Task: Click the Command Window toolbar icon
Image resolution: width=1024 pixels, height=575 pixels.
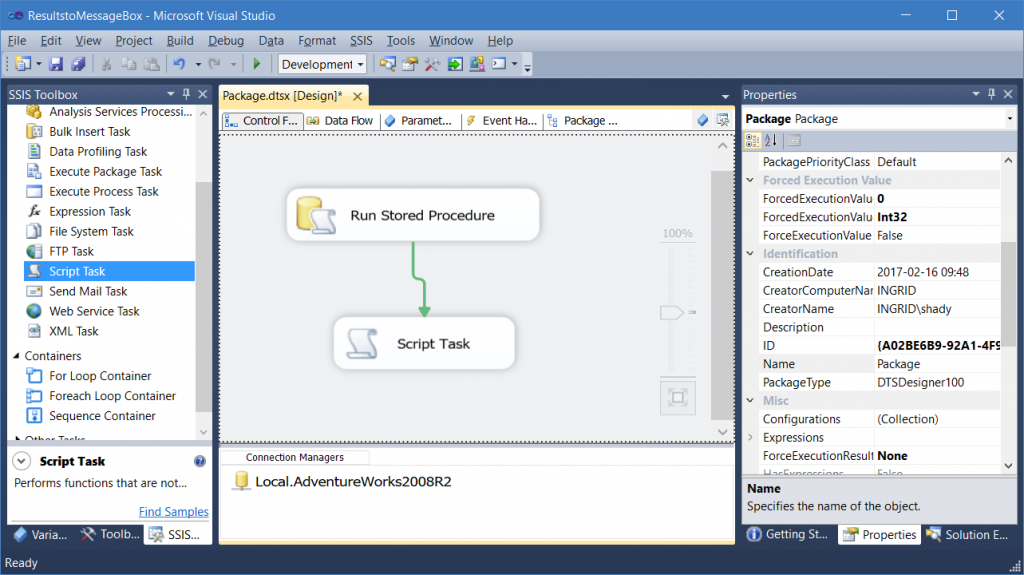Action: [499, 64]
